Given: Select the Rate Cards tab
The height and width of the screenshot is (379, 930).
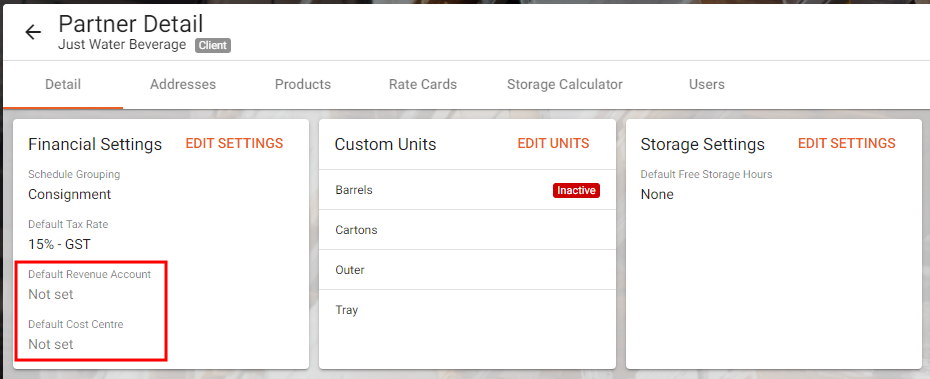Looking at the screenshot, I should 423,84.
